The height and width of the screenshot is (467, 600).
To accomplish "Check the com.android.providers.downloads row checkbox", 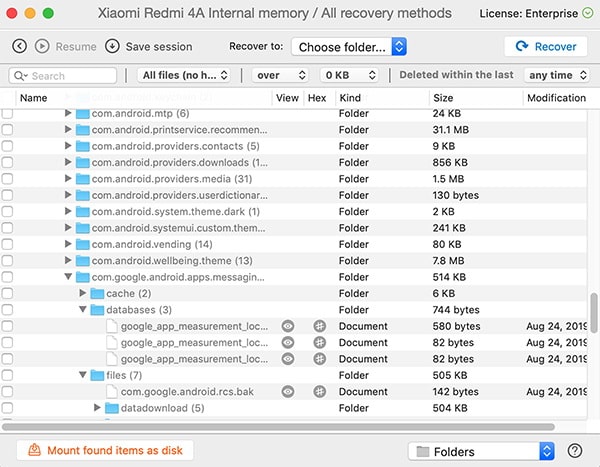I will tap(7, 163).
